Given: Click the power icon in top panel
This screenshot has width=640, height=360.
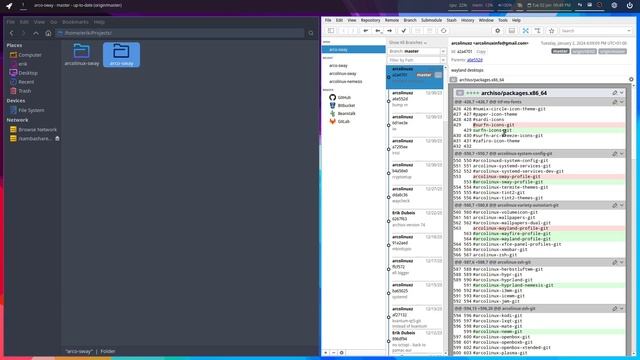Looking at the screenshot, I should coord(629,5).
